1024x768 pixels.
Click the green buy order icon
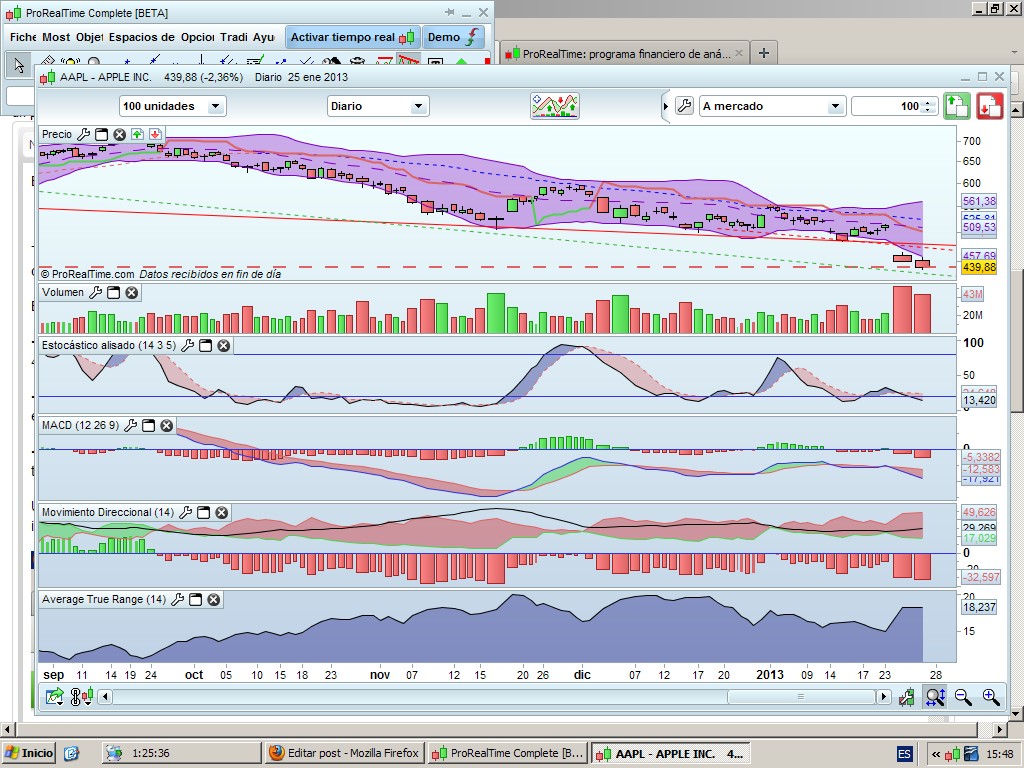[x=956, y=106]
